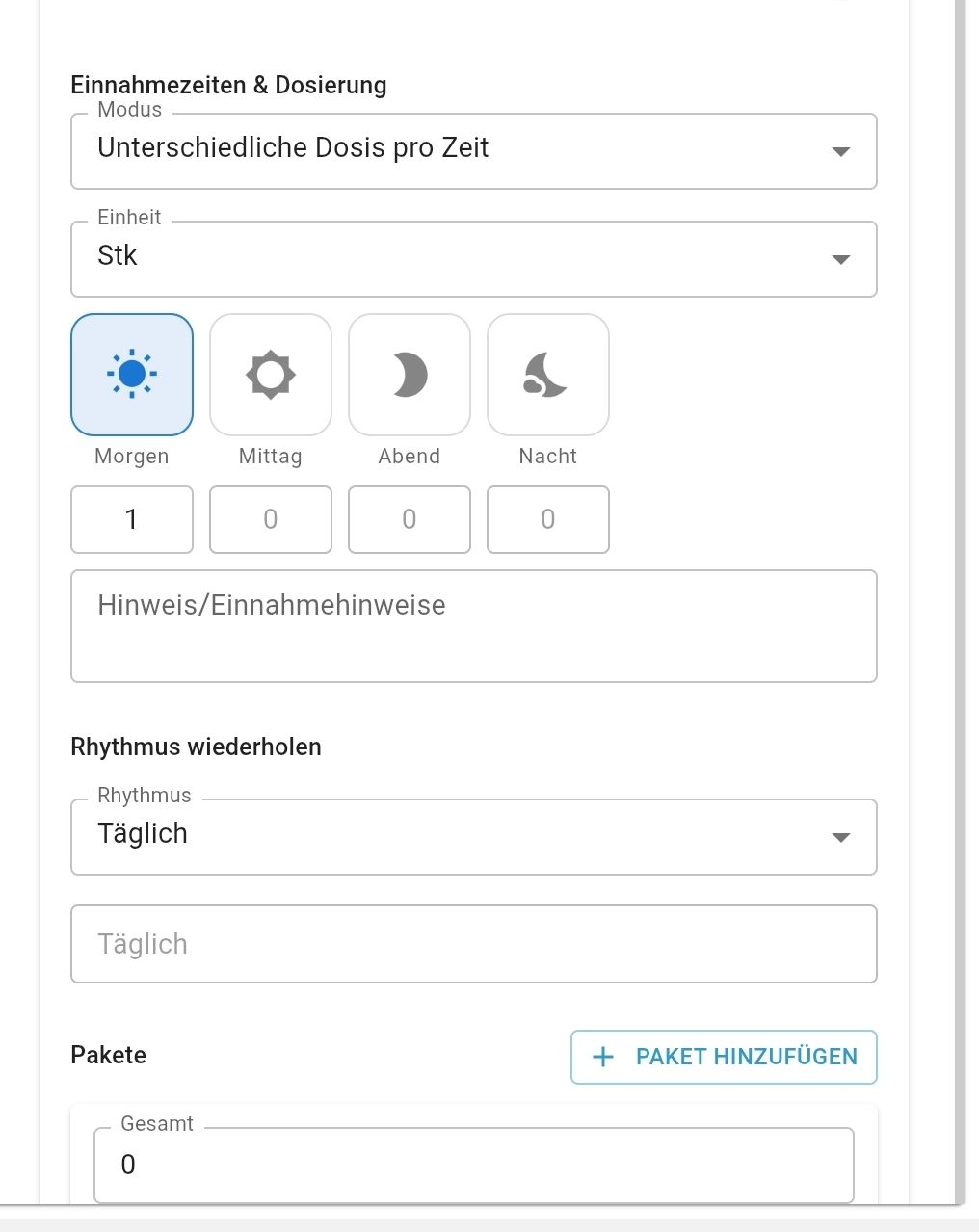979x1232 pixels.
Task: Click the Unterschiedliche Dosis pro Zeit selection
Action: pos(293,148)
